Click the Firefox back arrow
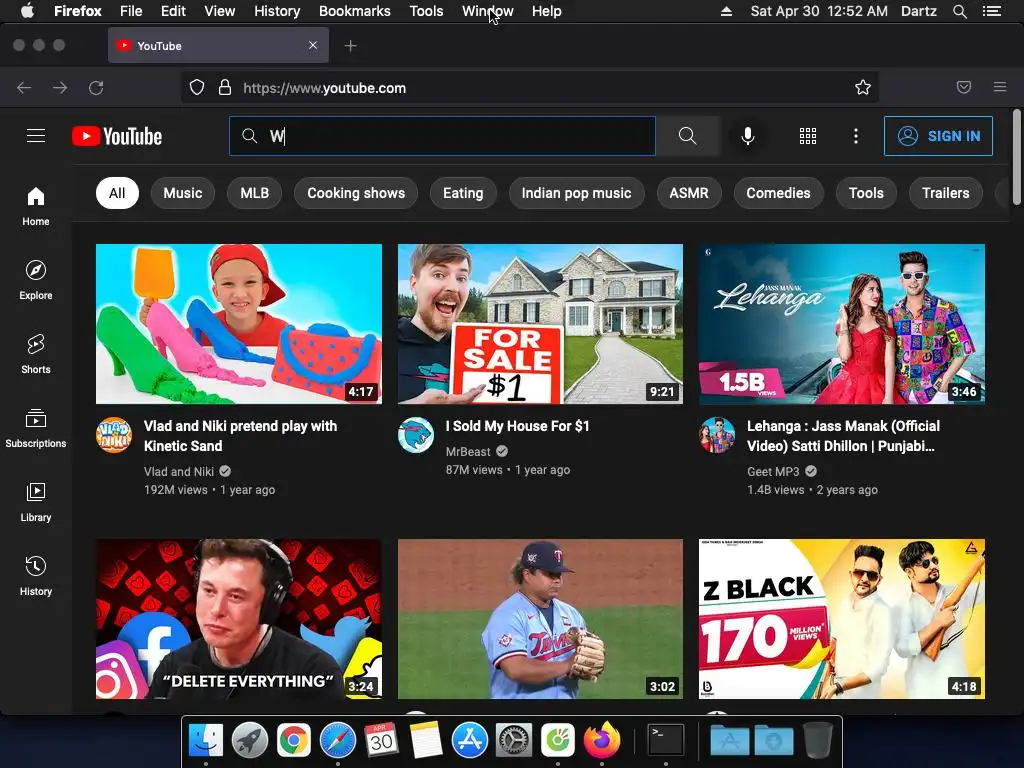Screen dimensions: 1024x768 point(24,88)
